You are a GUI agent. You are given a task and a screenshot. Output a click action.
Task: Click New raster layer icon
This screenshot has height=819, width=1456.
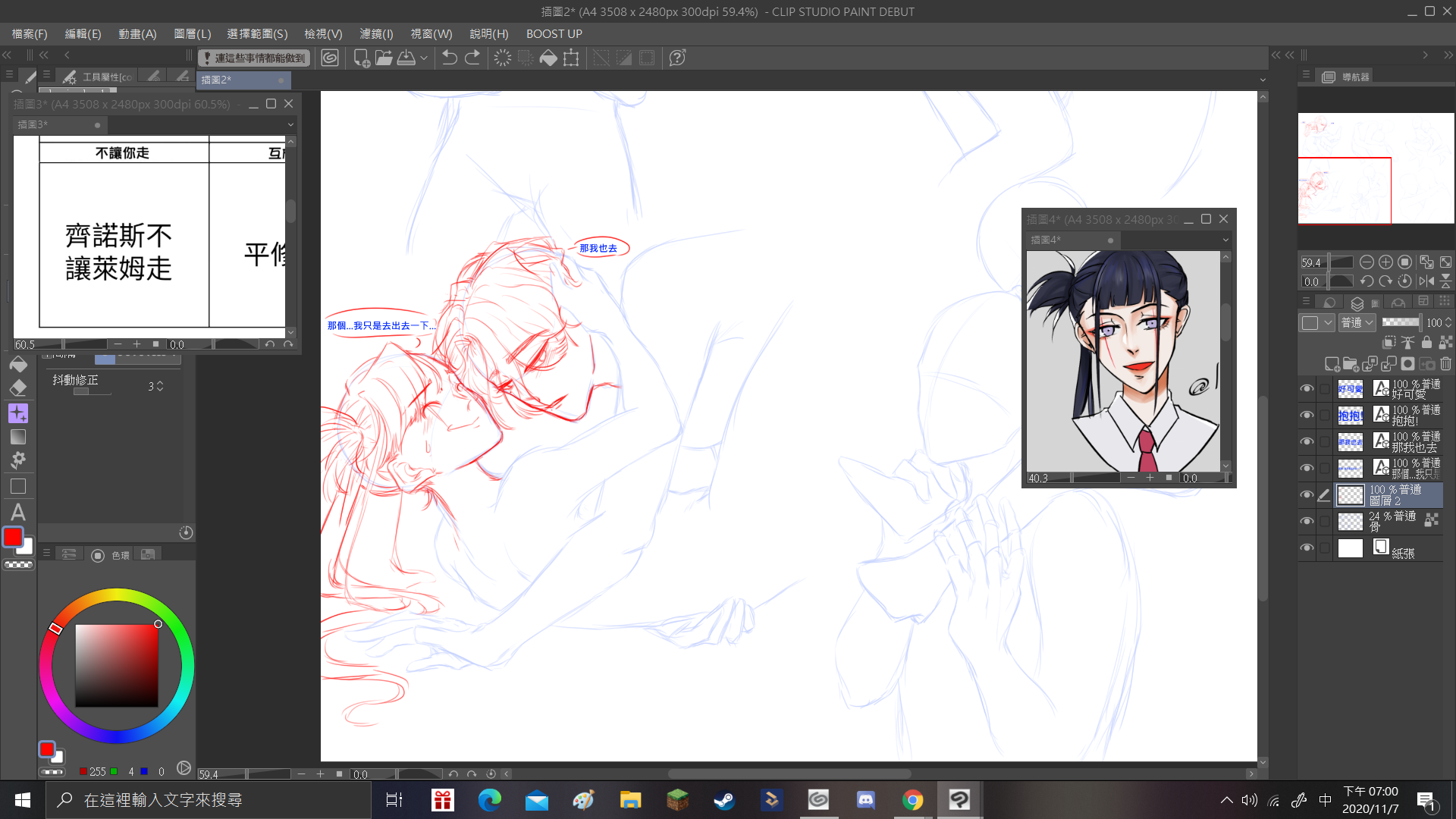(1332, 365)
